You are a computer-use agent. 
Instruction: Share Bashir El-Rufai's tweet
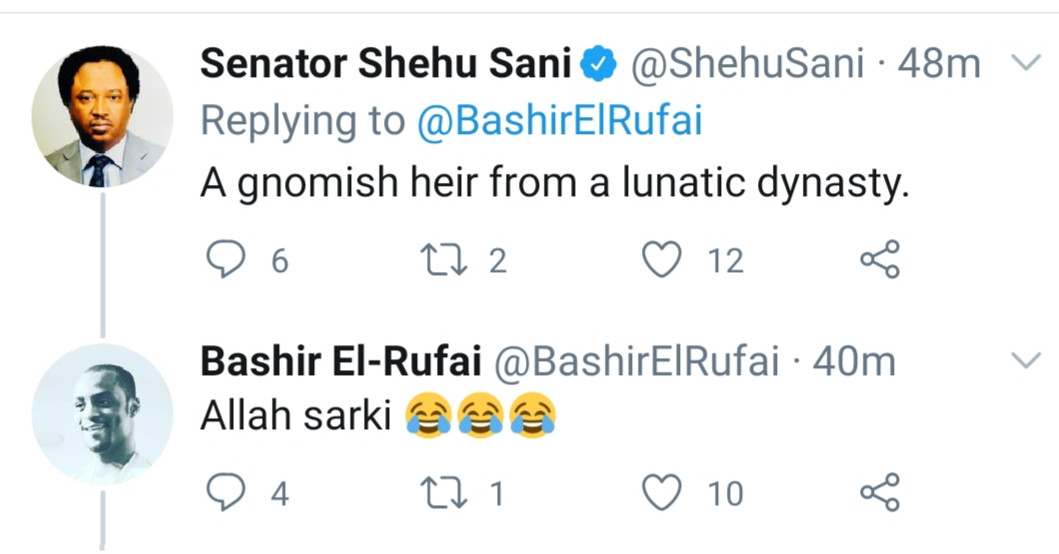pyautogui.click(x=880, y=493)
